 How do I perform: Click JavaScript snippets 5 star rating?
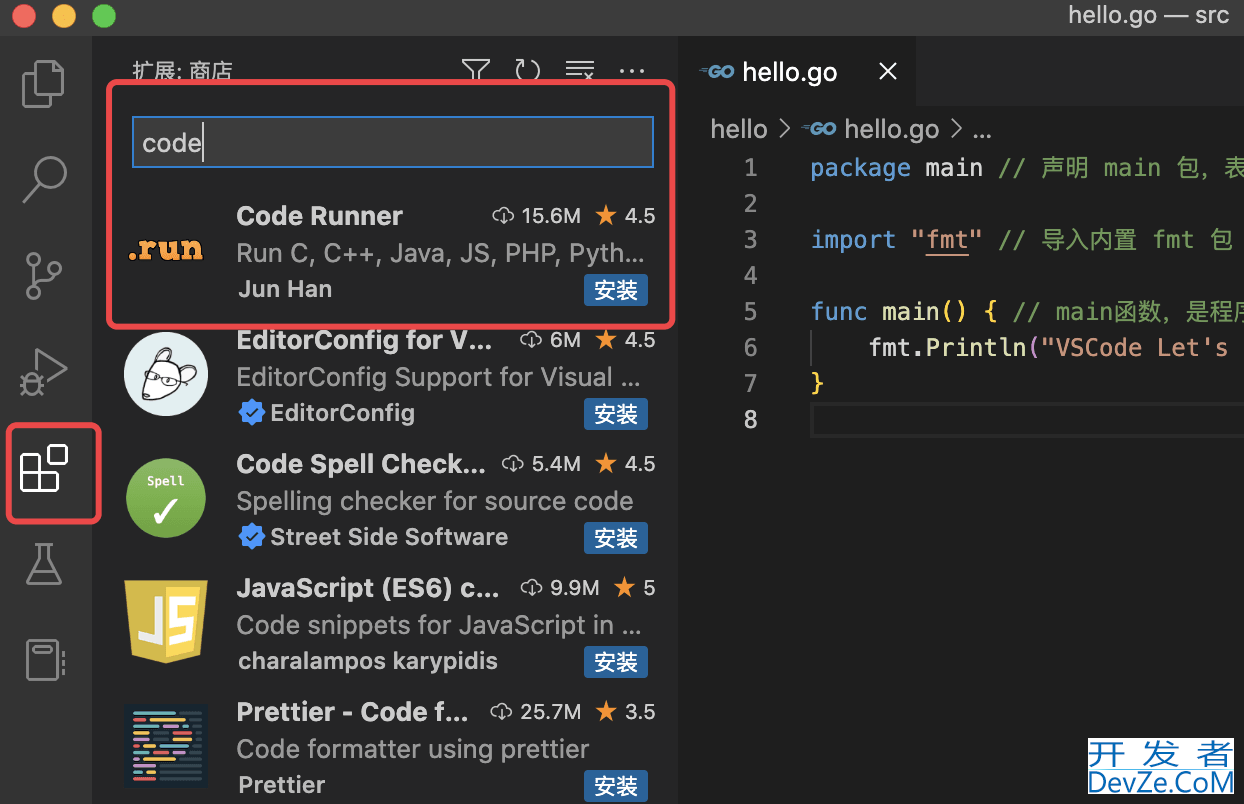(635, 588)
